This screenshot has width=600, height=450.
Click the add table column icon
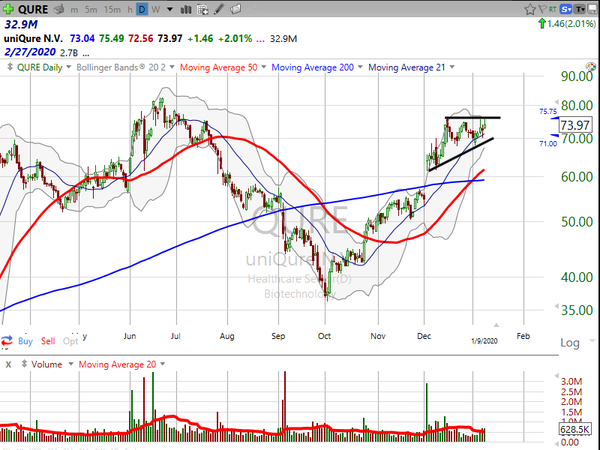203,9
